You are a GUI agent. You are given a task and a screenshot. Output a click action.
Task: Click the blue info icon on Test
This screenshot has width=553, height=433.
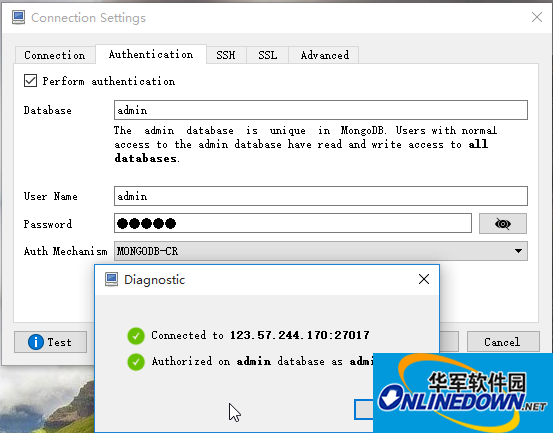pos(36,342)
